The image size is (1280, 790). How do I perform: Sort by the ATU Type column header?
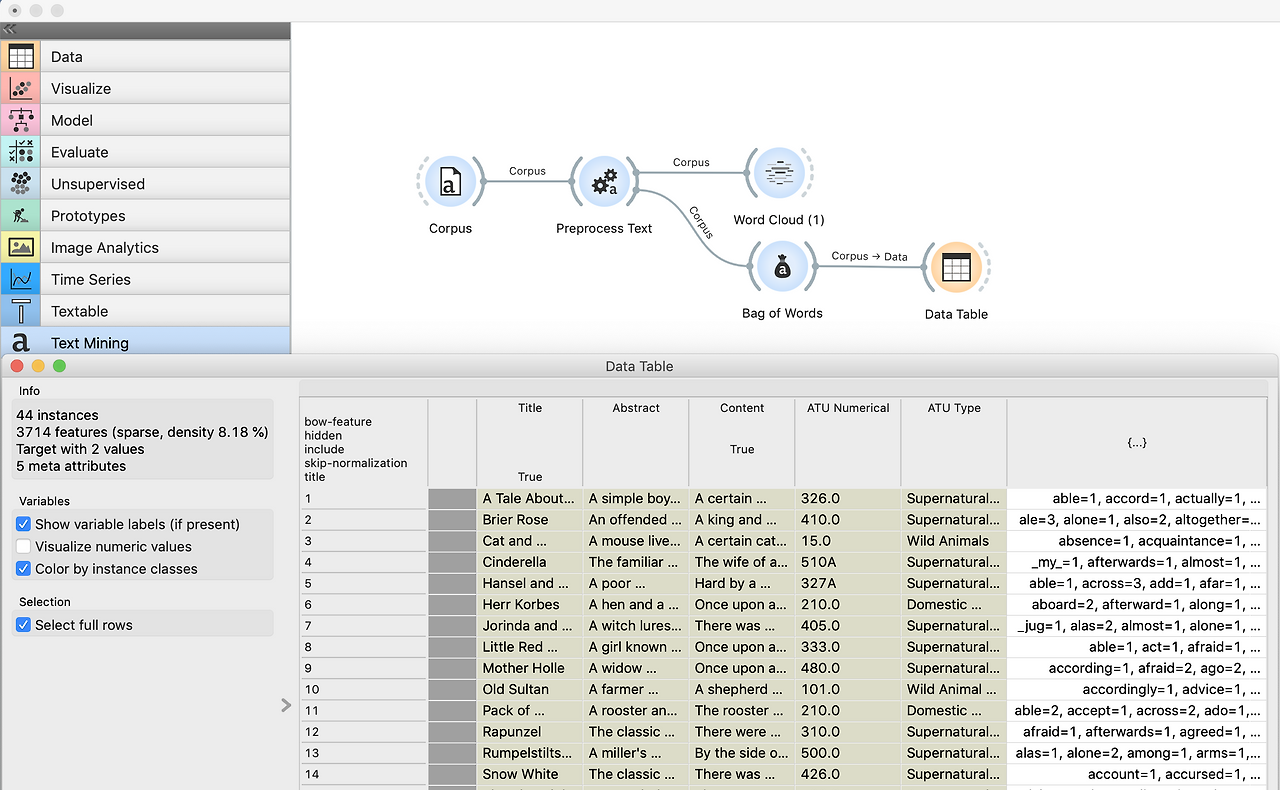[954, 443]
